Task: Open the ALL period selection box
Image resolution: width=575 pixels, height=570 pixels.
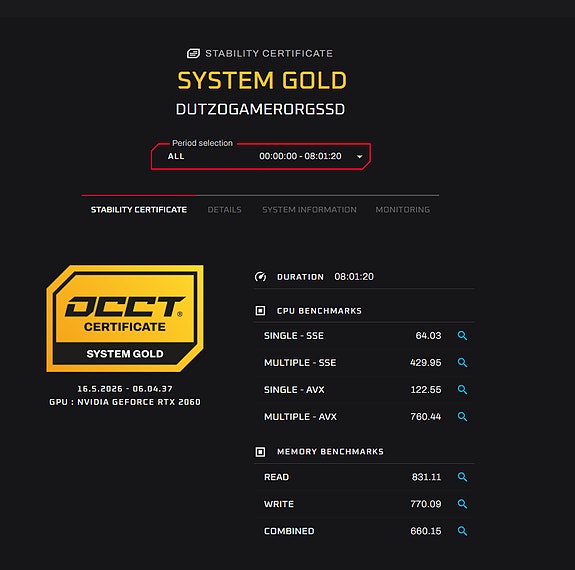Action: pos(261,156)
